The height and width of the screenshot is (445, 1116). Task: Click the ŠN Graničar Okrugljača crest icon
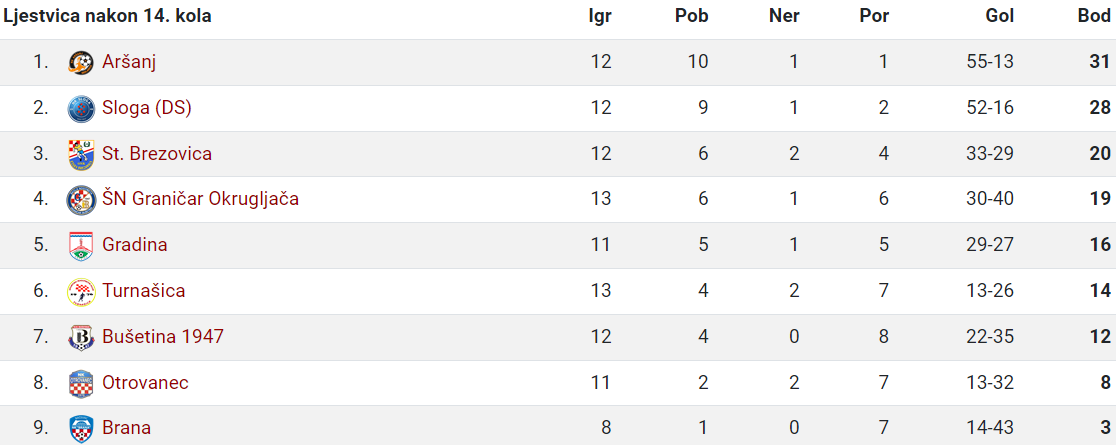(x=81, y=200)
